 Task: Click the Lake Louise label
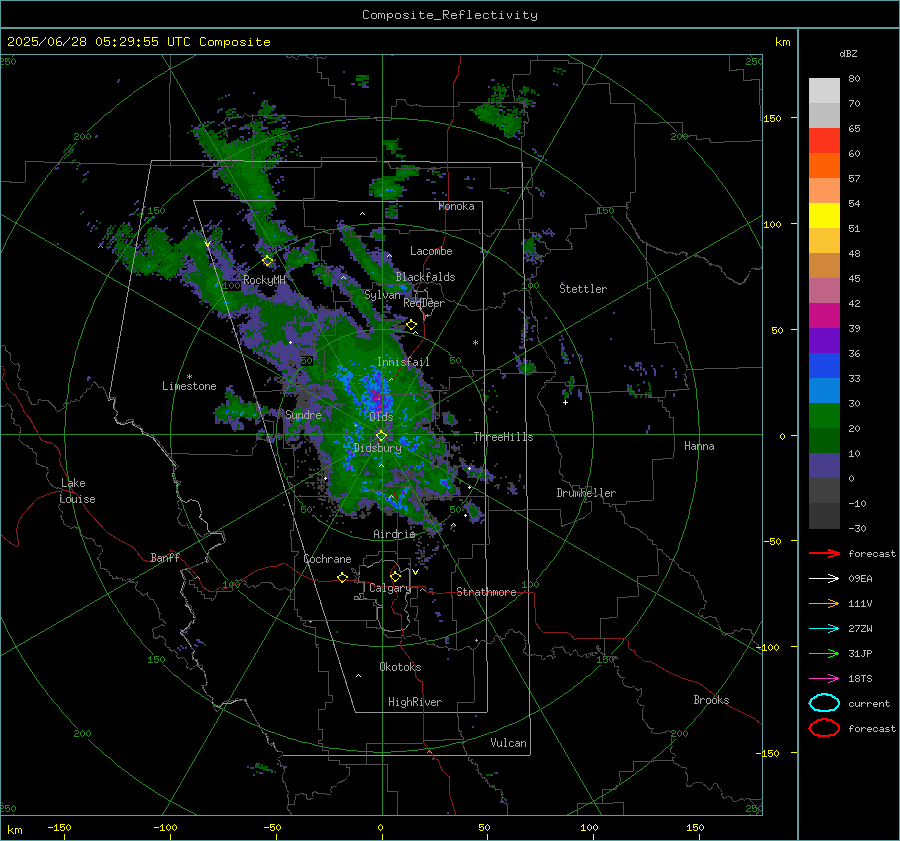tap(77, 491)
